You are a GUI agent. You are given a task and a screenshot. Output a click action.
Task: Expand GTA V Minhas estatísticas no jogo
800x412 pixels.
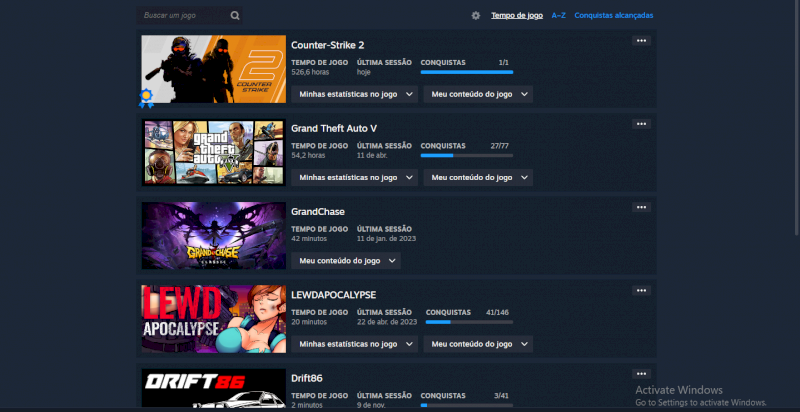(x=355, y=177)
